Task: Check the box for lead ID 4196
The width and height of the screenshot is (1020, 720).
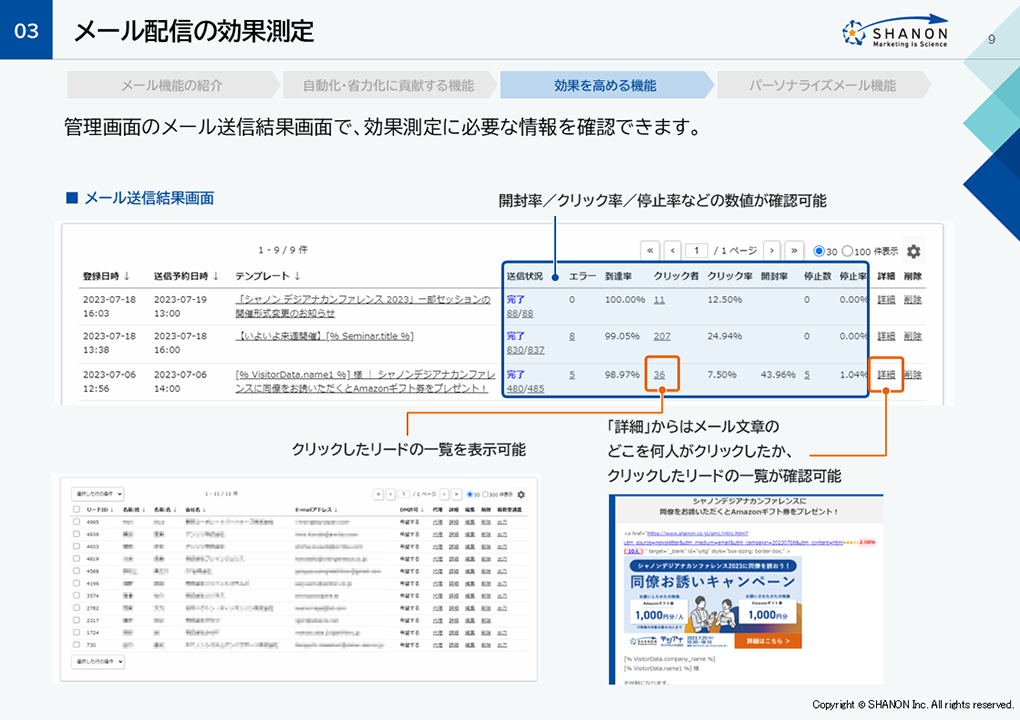Action: (x=76, y=583)
